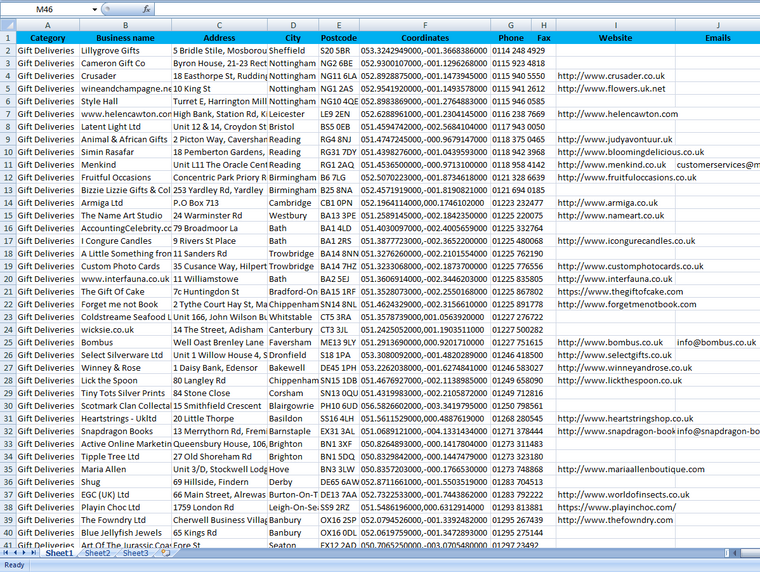Viewport: 760px width, 572px height.
Task: Select the Style Hall cell
Action: (125, 101)
